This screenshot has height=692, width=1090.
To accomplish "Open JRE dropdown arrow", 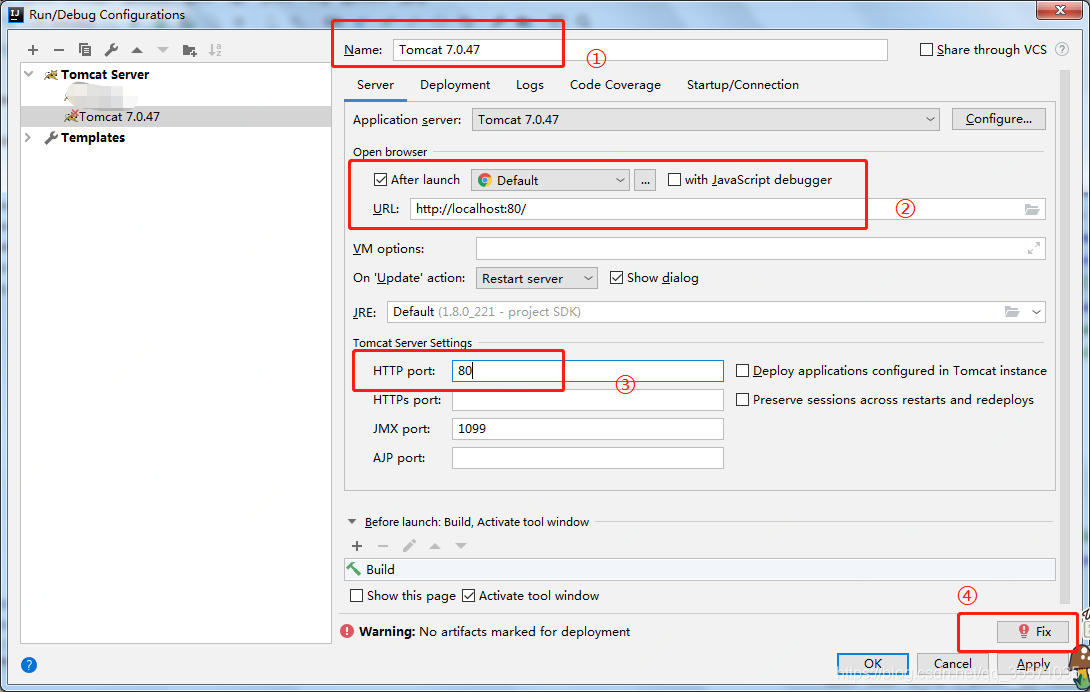I will tap(1036, 312).
